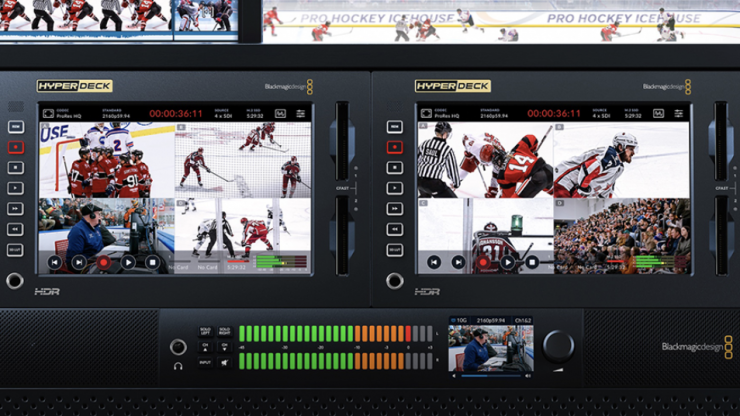Screen dimensions: 740x416
Task: Click volume slider beneath audio monitor preview
Action: (490, 375)
